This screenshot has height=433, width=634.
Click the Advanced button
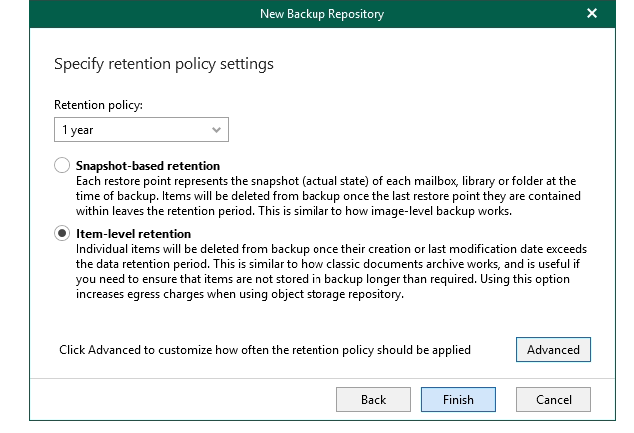click(553, 349)
